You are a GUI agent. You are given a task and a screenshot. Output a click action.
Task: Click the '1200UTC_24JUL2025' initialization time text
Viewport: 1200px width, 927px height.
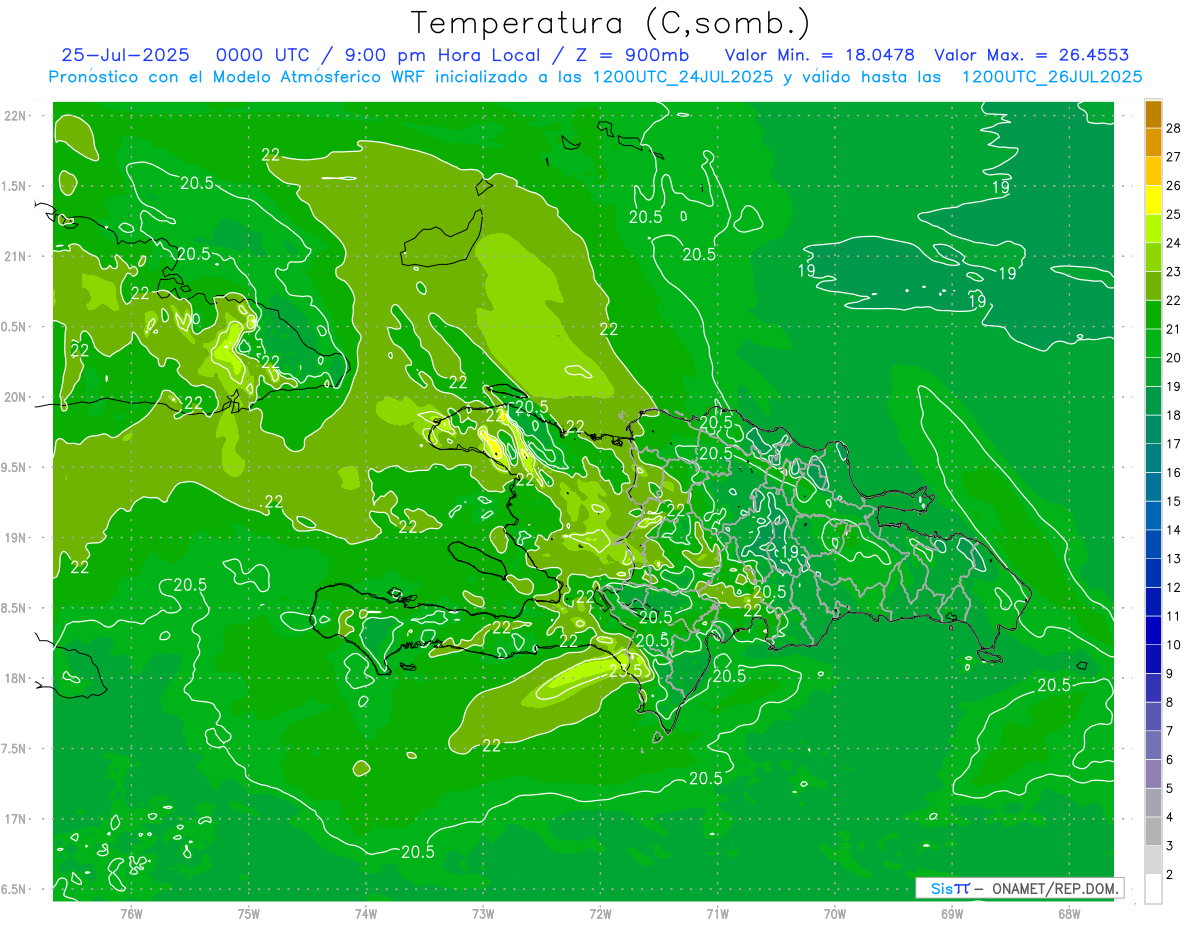click(683, 76)
